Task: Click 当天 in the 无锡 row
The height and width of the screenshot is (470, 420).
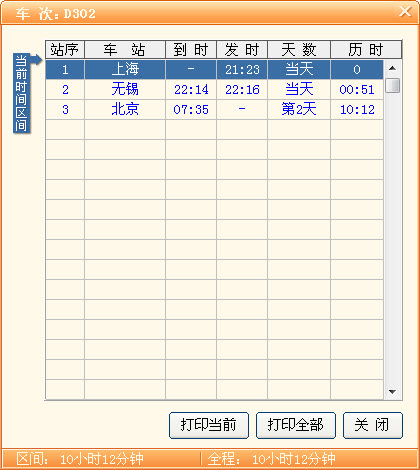Action: pyautogui.click(x=299, y=89)
